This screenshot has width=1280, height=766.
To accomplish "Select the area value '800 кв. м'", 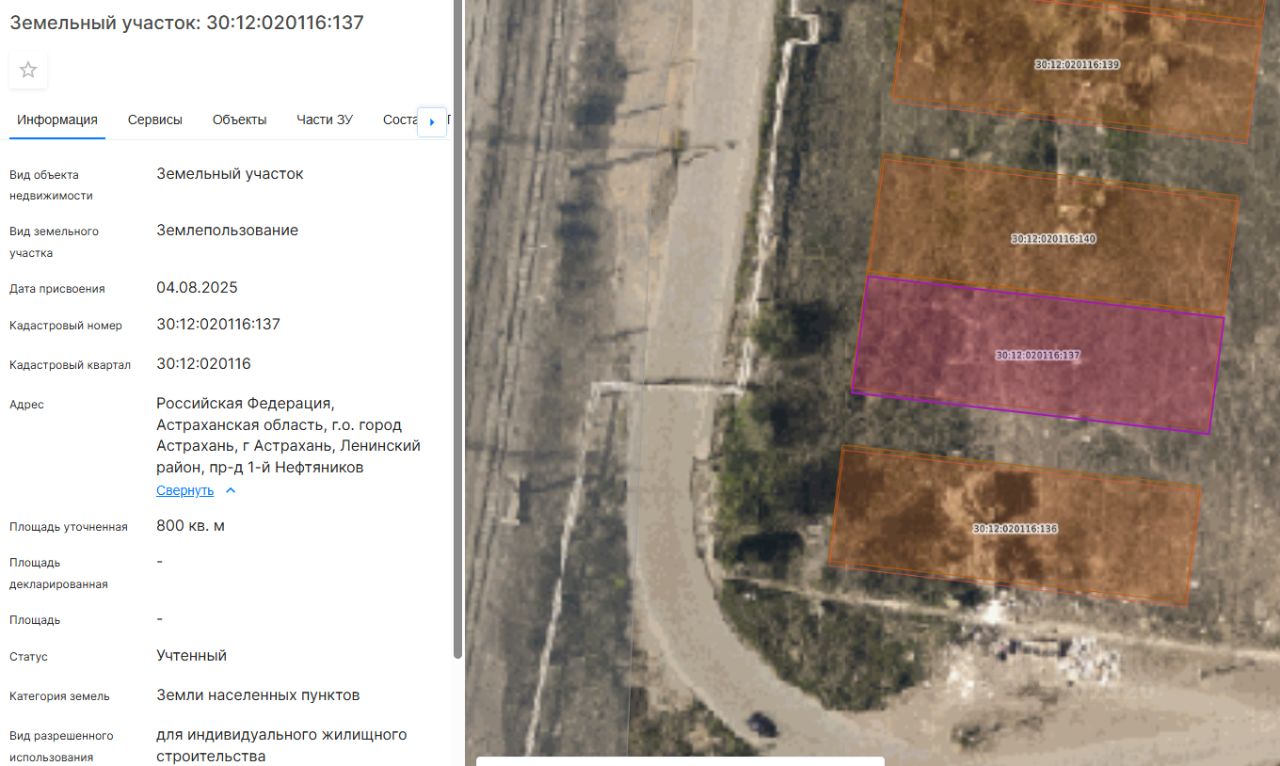I will click(191, 526).
